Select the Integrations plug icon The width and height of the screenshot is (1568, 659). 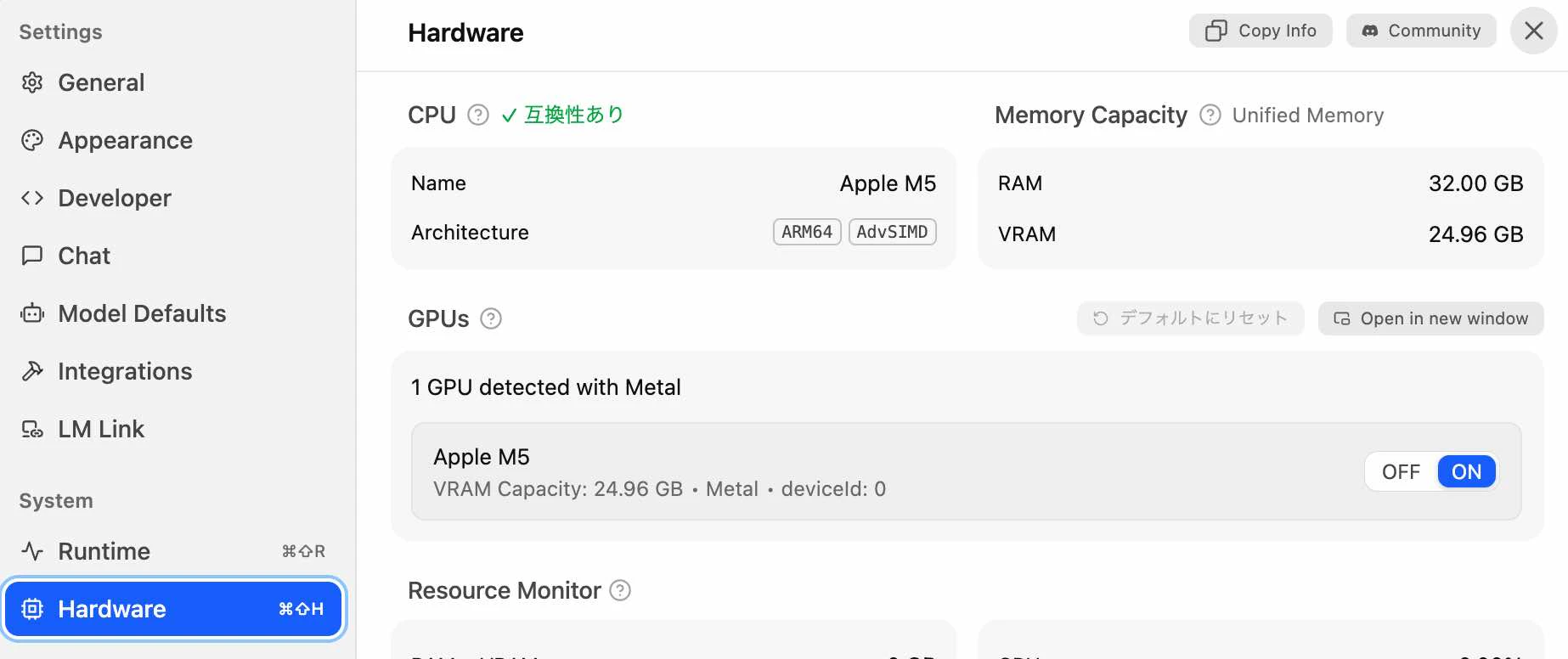coord(32,371)
